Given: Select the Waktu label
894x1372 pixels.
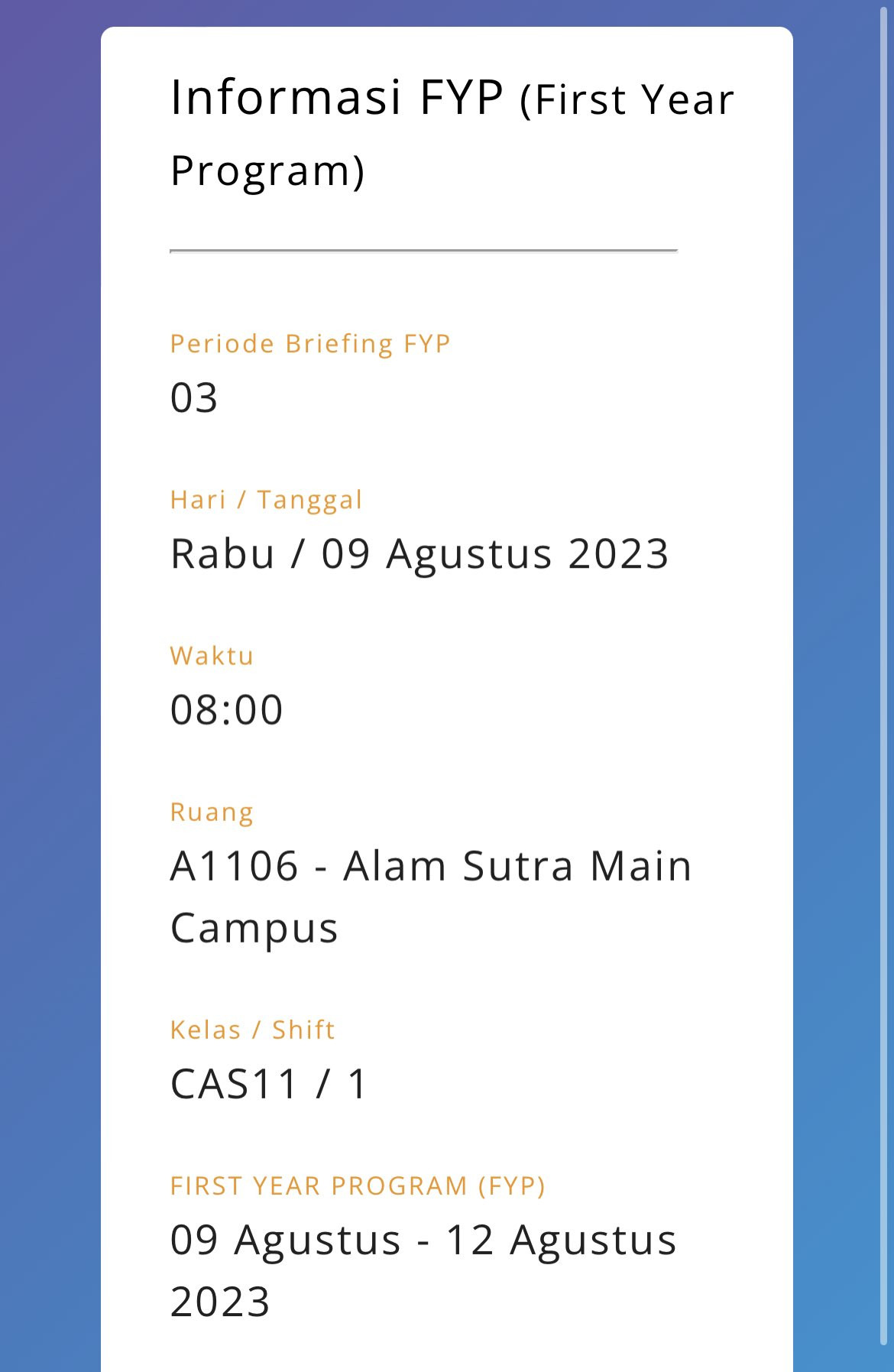Looking at the screenshot, I should tap(212, 656).
